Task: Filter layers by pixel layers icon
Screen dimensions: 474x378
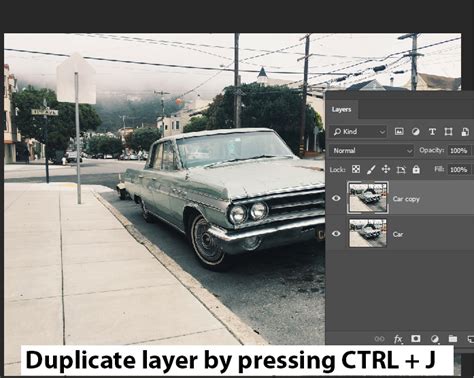Action: (x=399, y=132)
